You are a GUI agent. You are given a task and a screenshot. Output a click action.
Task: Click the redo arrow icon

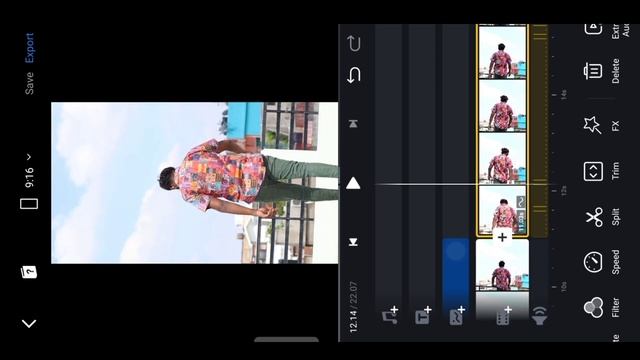click(353, 43)
